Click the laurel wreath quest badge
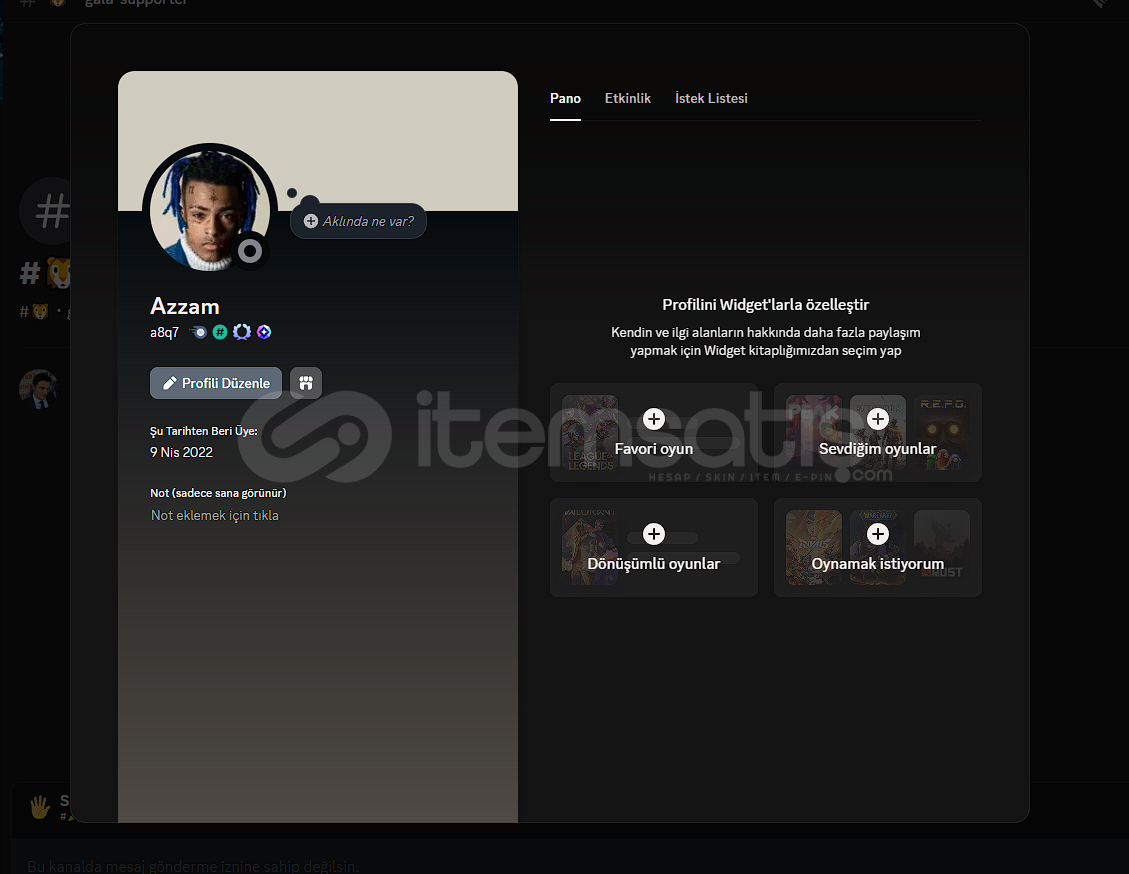 click(x=242, y=332)
